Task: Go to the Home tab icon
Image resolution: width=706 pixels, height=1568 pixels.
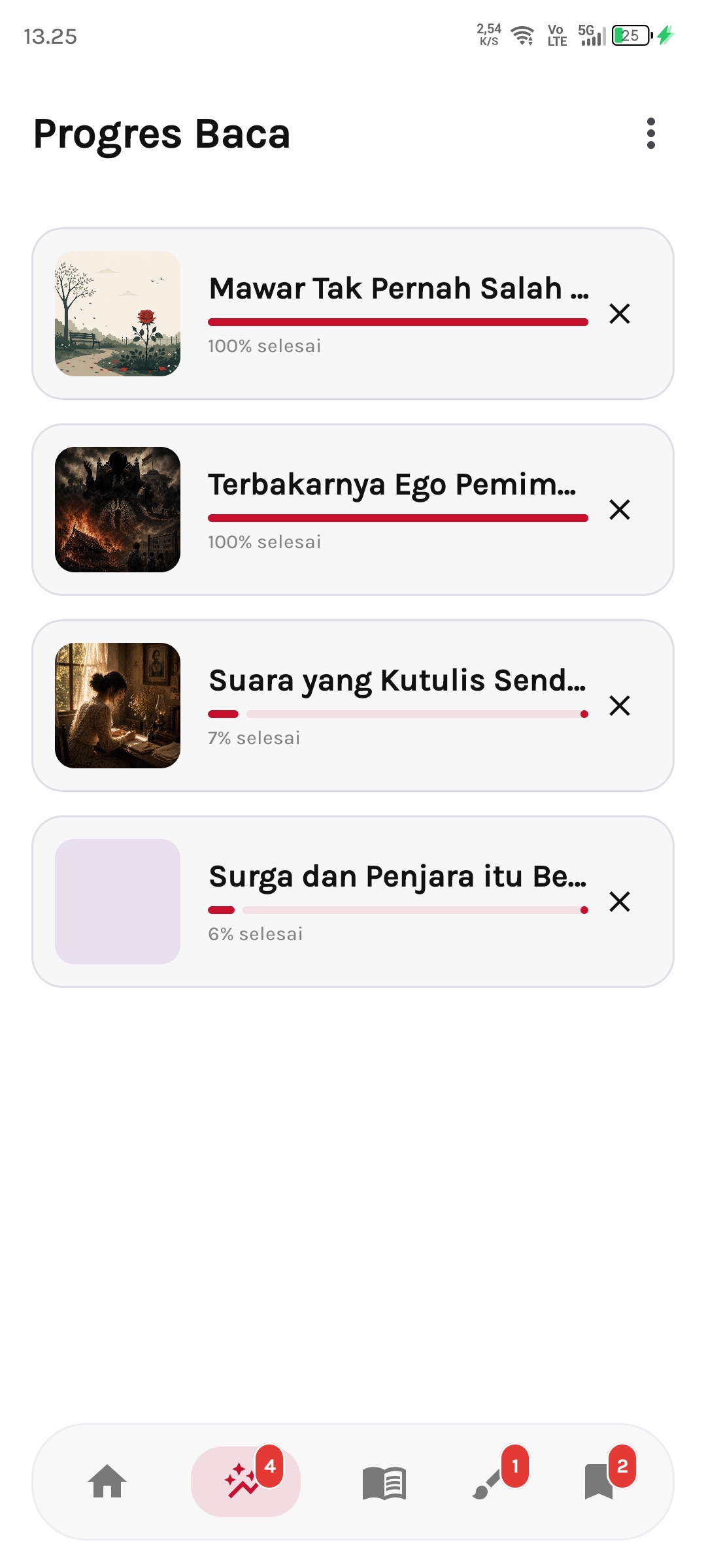Action: pyautogui.click(x=107, y=1481)
